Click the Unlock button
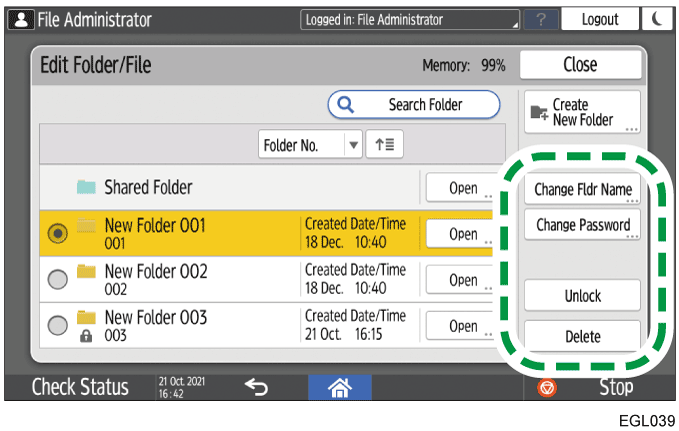Screen dimensions: 679x431 tap(582, 296)
